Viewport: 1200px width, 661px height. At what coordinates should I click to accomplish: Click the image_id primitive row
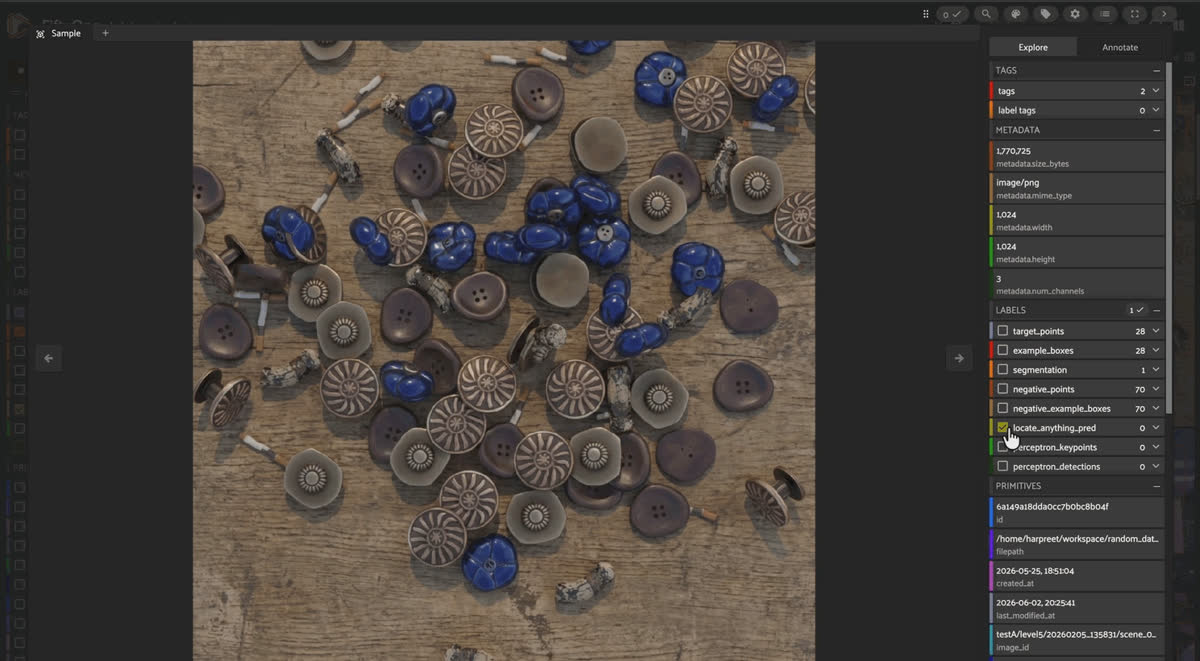(x=1077, y=640)
